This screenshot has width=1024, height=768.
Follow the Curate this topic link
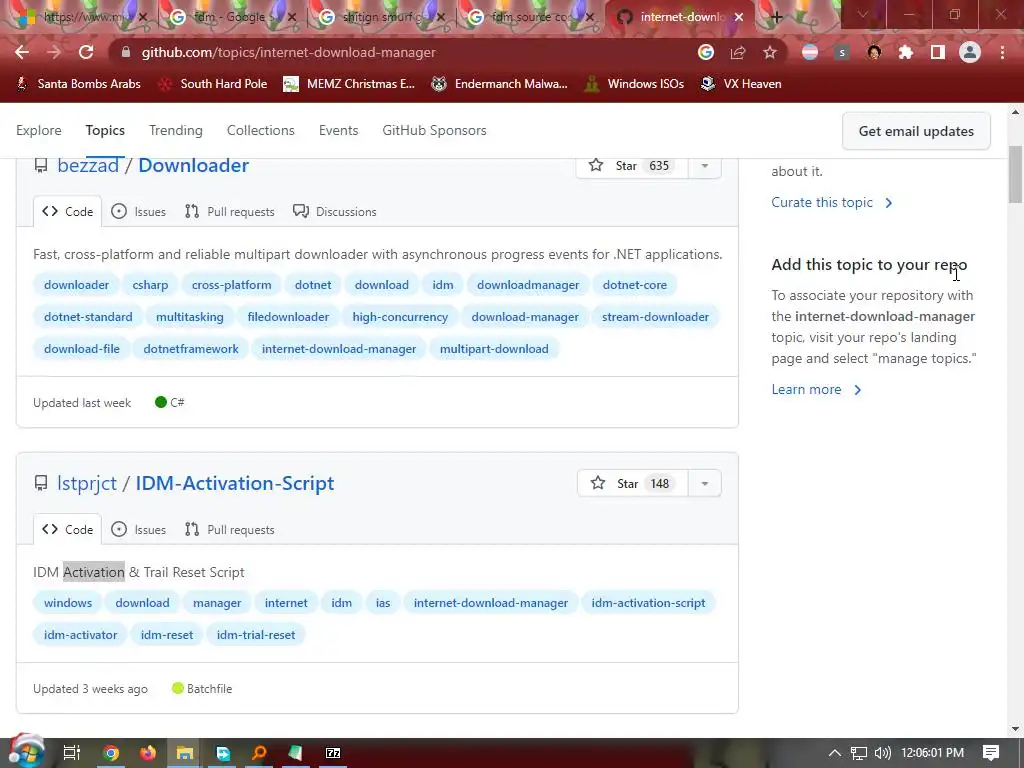831,202
